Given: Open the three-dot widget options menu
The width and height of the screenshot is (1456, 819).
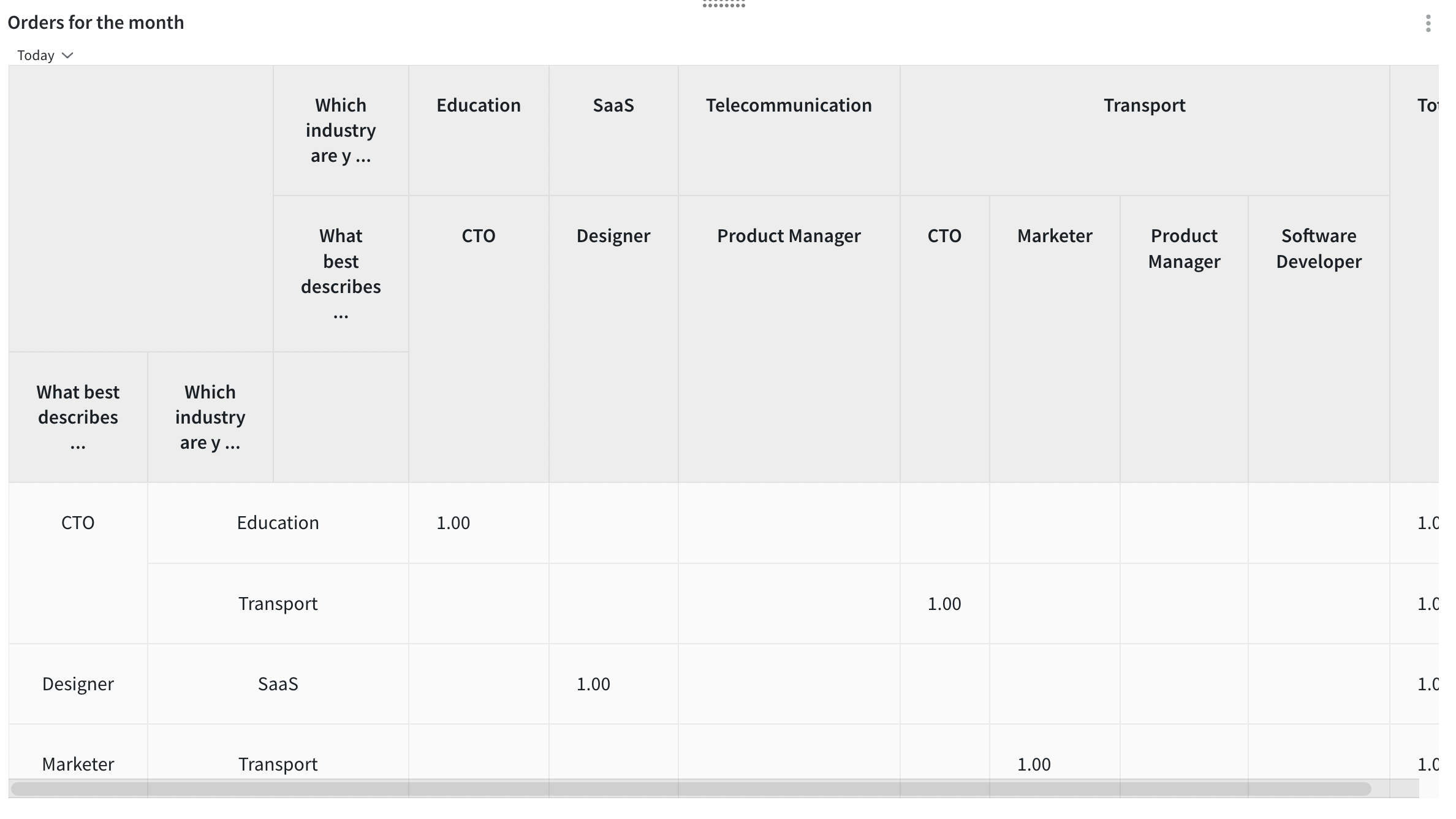Looking at the screenshot, I should [1428, 24].
